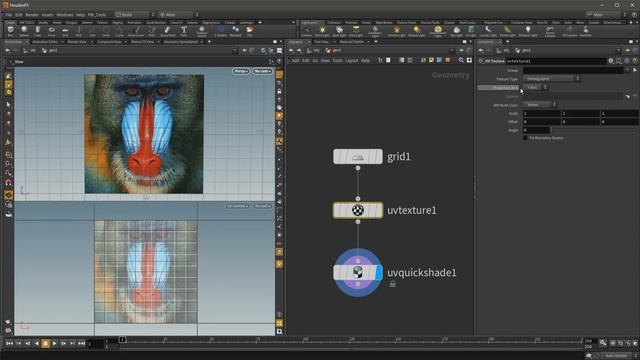Switch to the Geometry Spreadsheet tab
This screenshot has width=640, height=360.
pos(180,42)
